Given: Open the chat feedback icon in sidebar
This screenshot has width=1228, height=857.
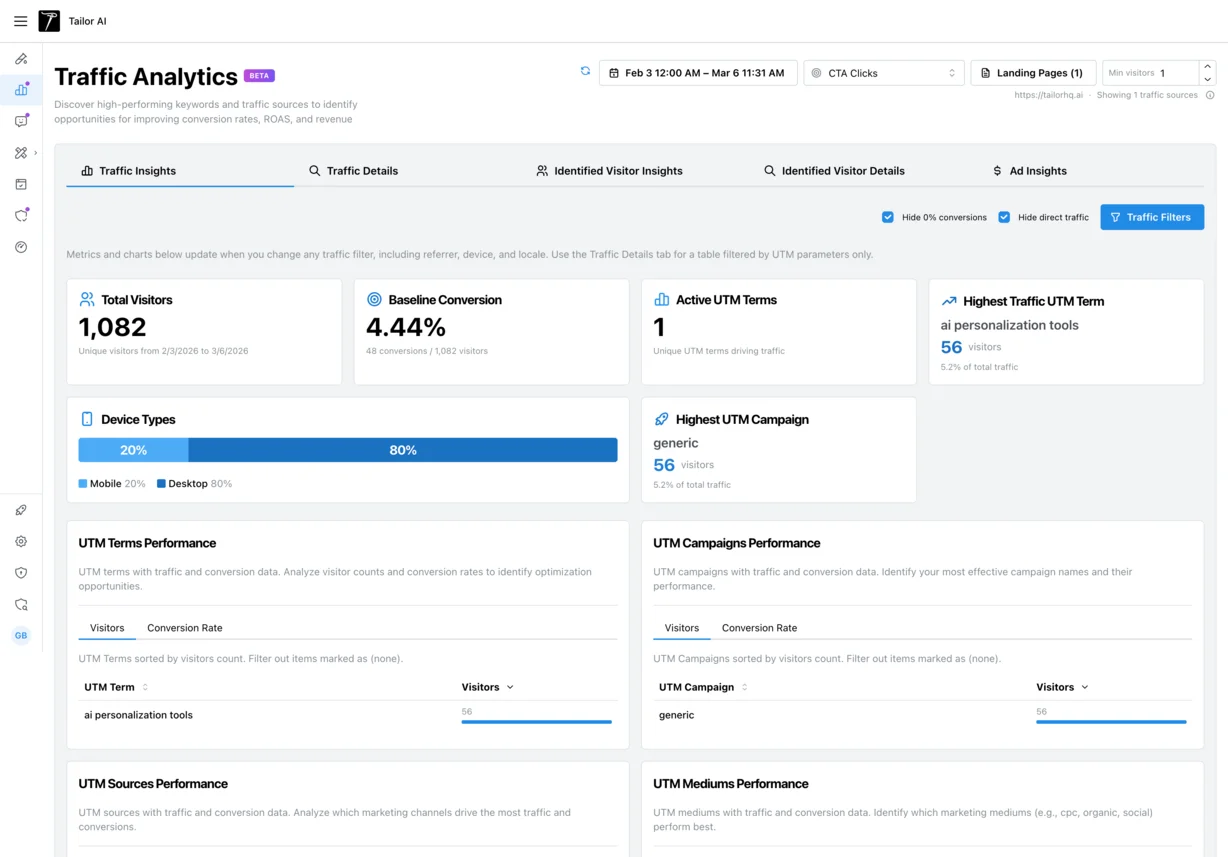Looking at the screenshot, I should pyautogui.click(x=21, y=121).
